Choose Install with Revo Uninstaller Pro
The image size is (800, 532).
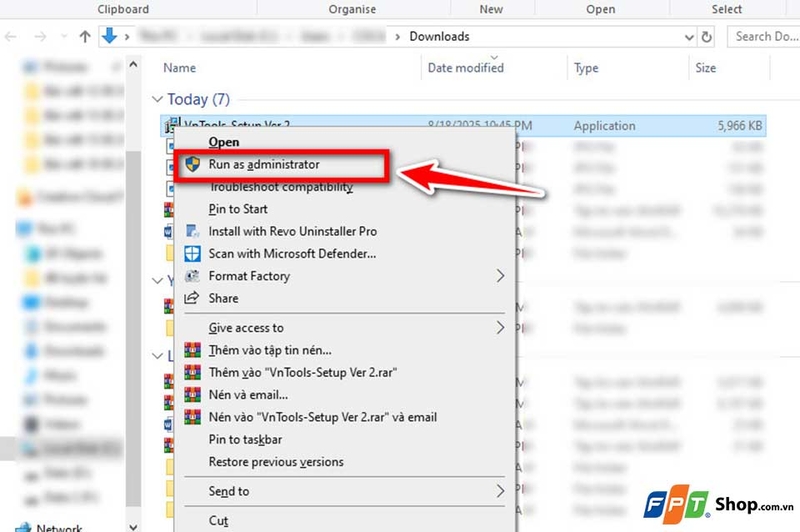pos(292,232)
